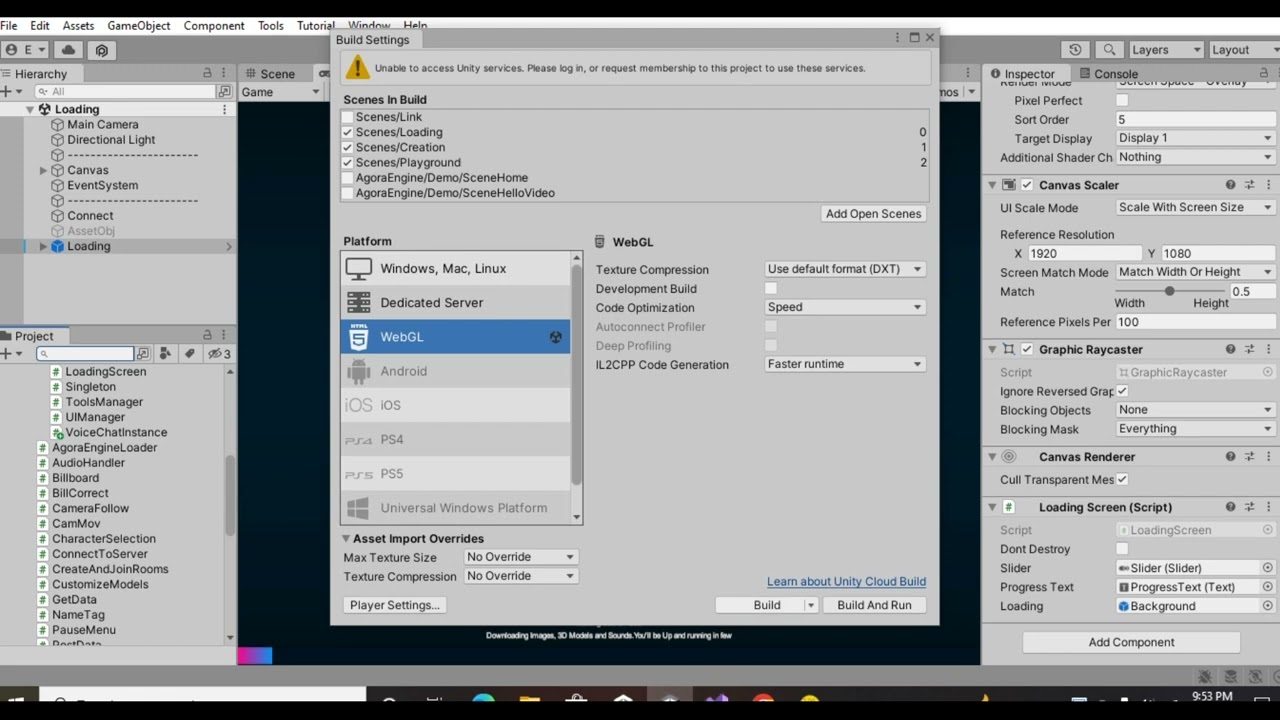Viewport: 1280px width, 720px height.
Task: Collapse Asset Import Overrides section
Action: click(x=347, y=538)
